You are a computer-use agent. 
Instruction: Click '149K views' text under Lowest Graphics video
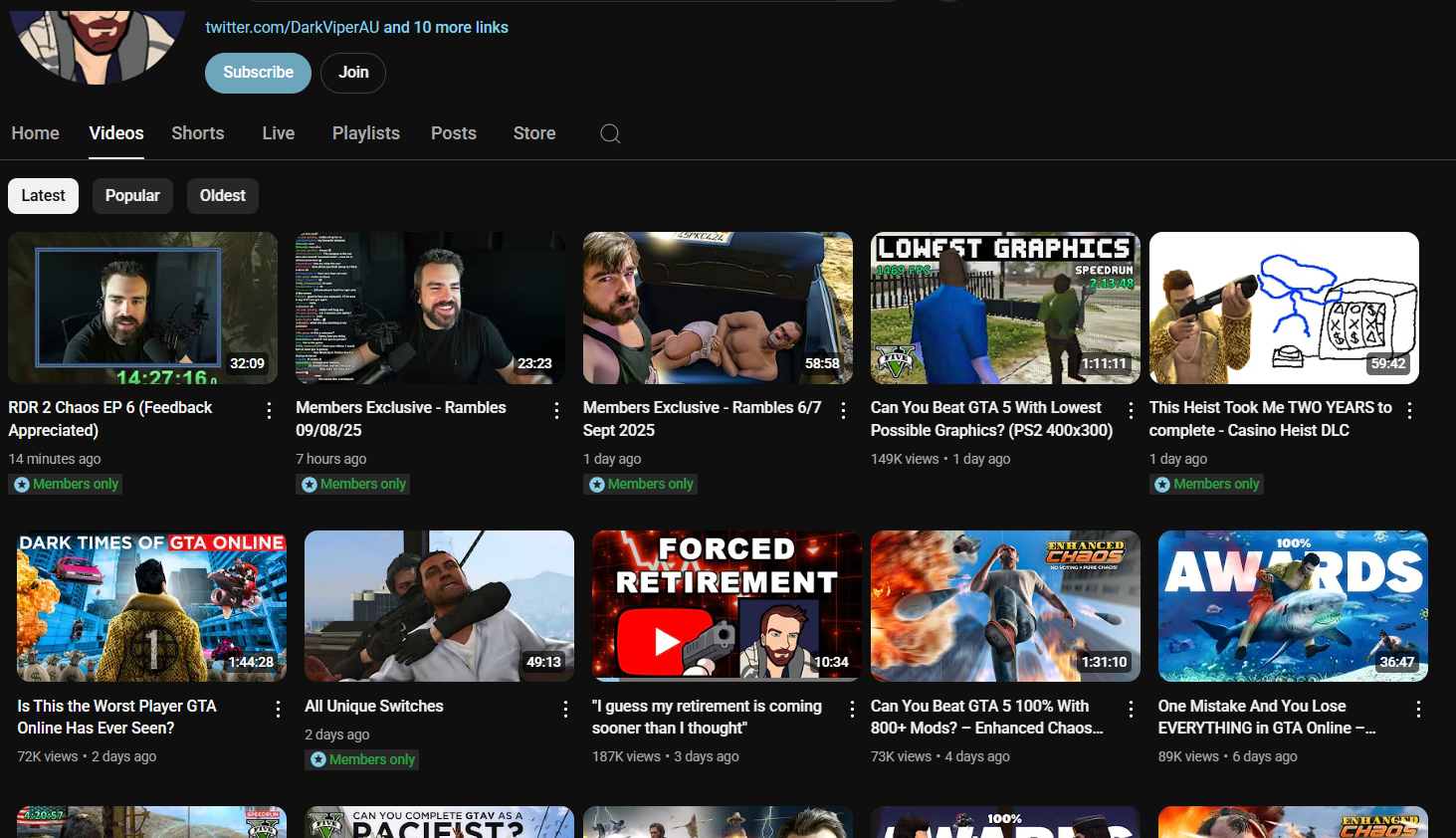(x=905, y=459)
